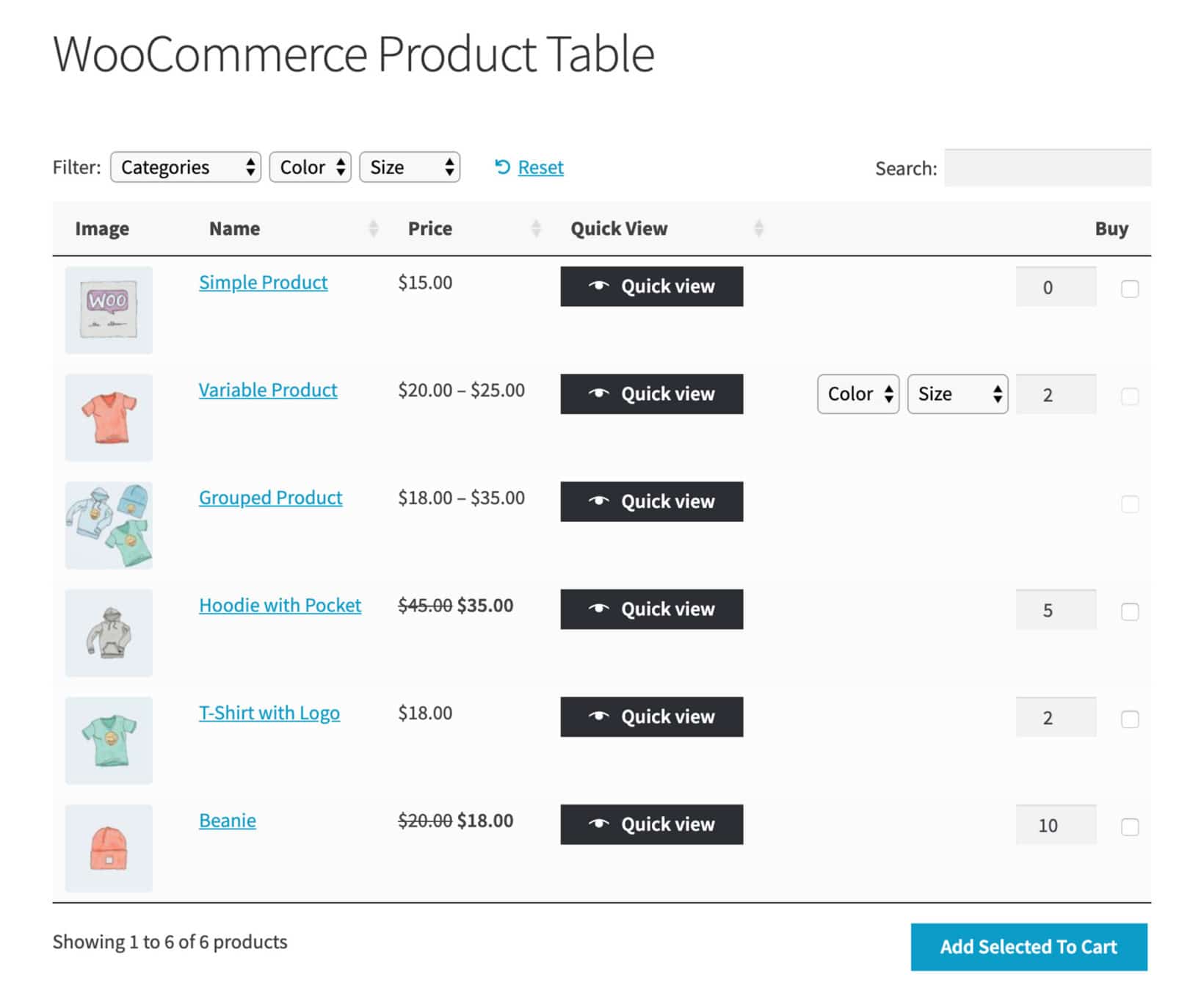Viewport: 1204px width, 999px height.
Task: Click the Quick view button for Beanie
Action: (651, 824)
